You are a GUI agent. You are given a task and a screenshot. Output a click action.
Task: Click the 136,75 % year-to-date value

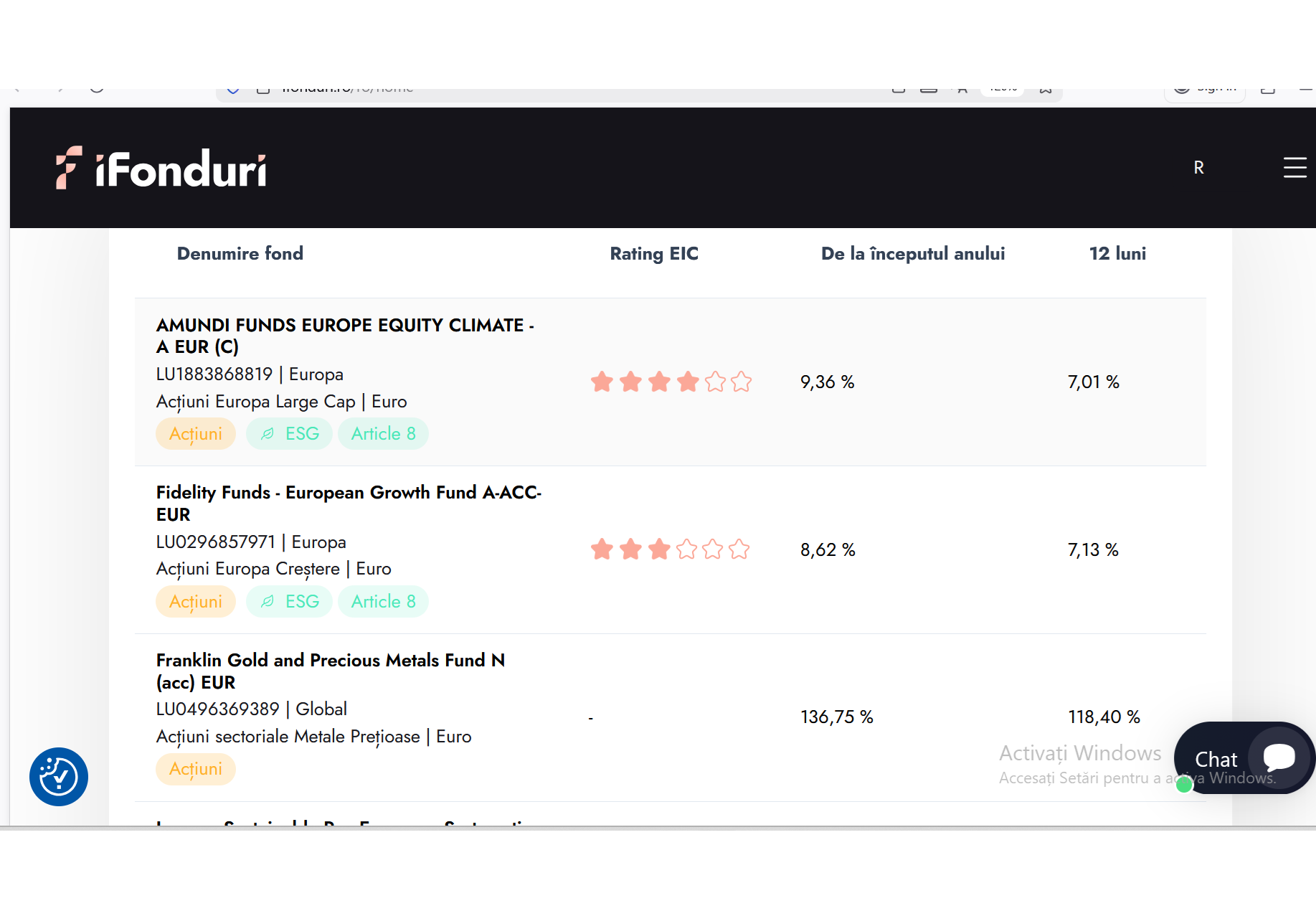coord(836,717)
